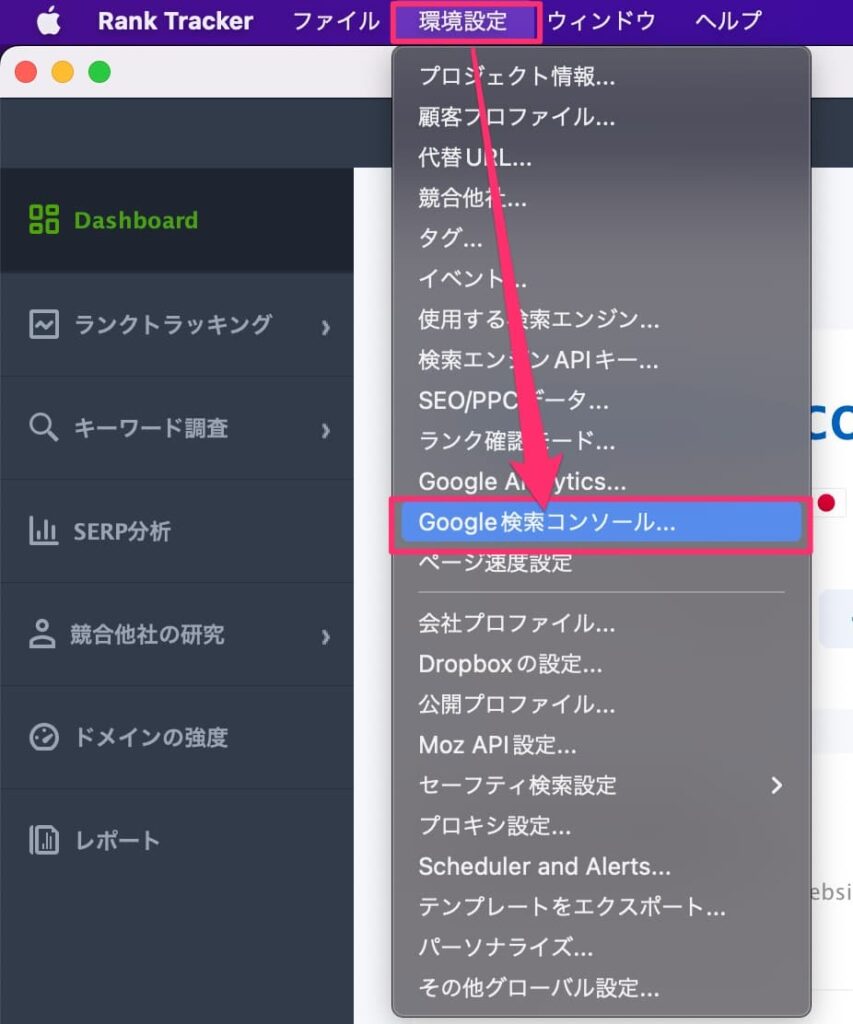Choose テンプレートをエクスポート... from the menu
Screen dimensions: 853x1024
601,907
